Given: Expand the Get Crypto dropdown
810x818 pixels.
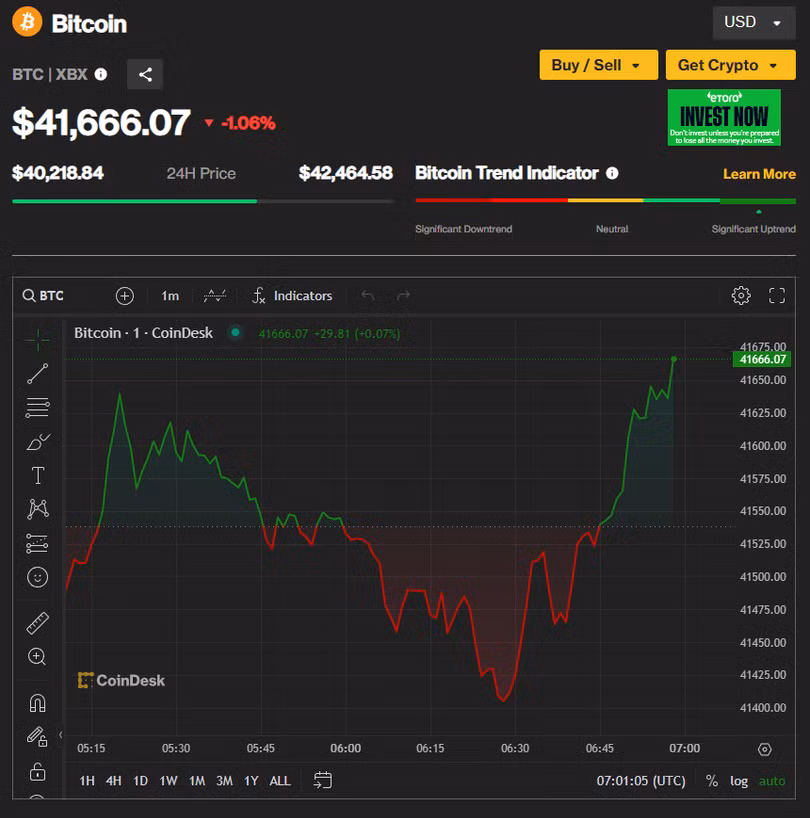Looking at the screenshot, I should click(x=730, y=65).
